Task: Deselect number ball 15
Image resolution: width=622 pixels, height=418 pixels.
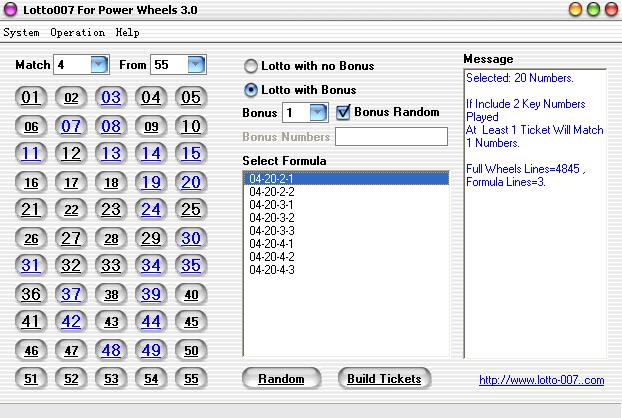Action: [191, 153]
